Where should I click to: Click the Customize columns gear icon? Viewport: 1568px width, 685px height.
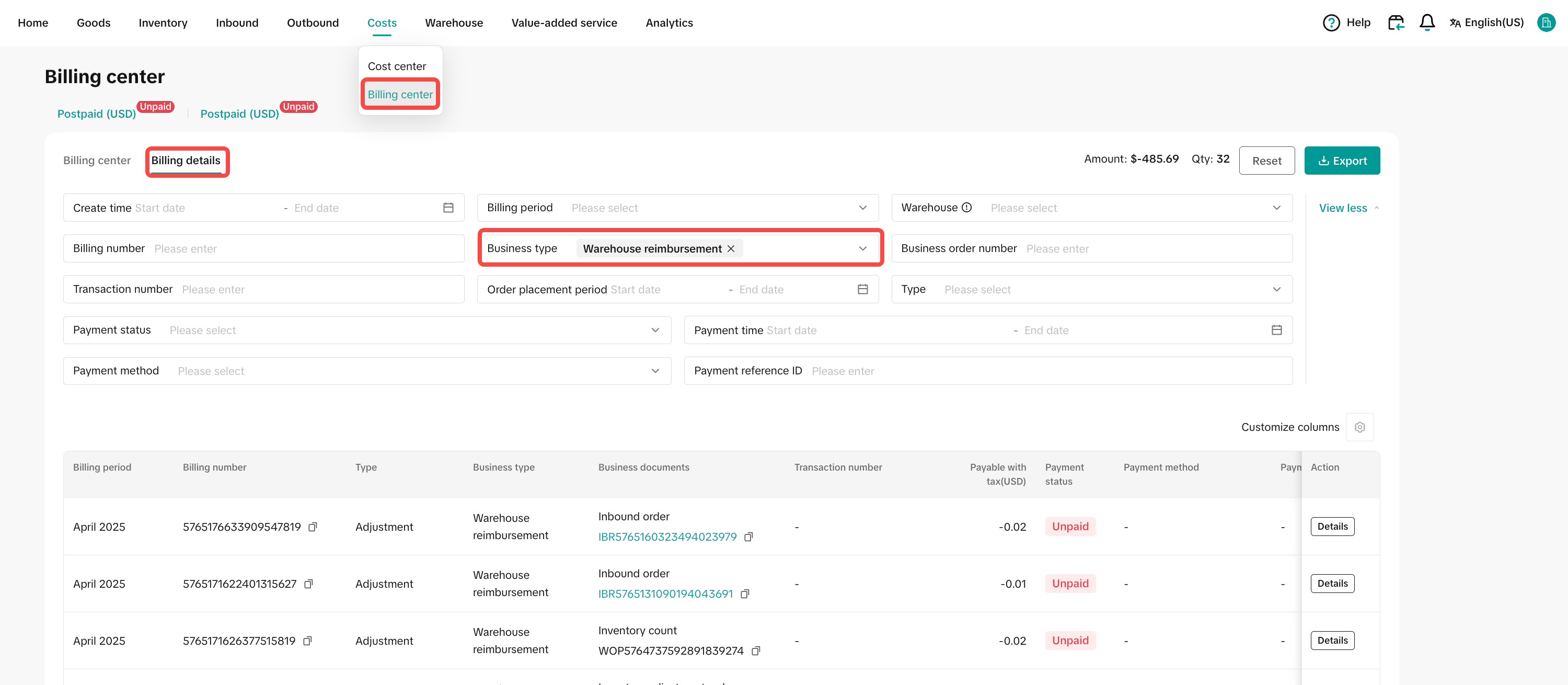[x=1359, y=427]
